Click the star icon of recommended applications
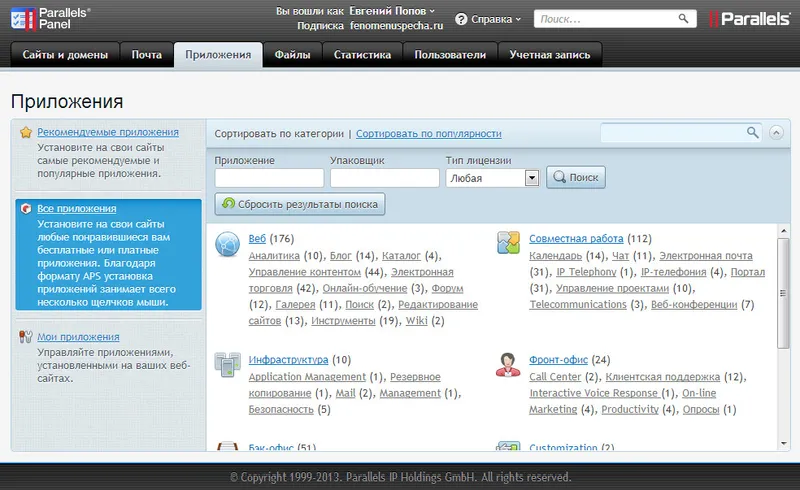 [26, 132]
